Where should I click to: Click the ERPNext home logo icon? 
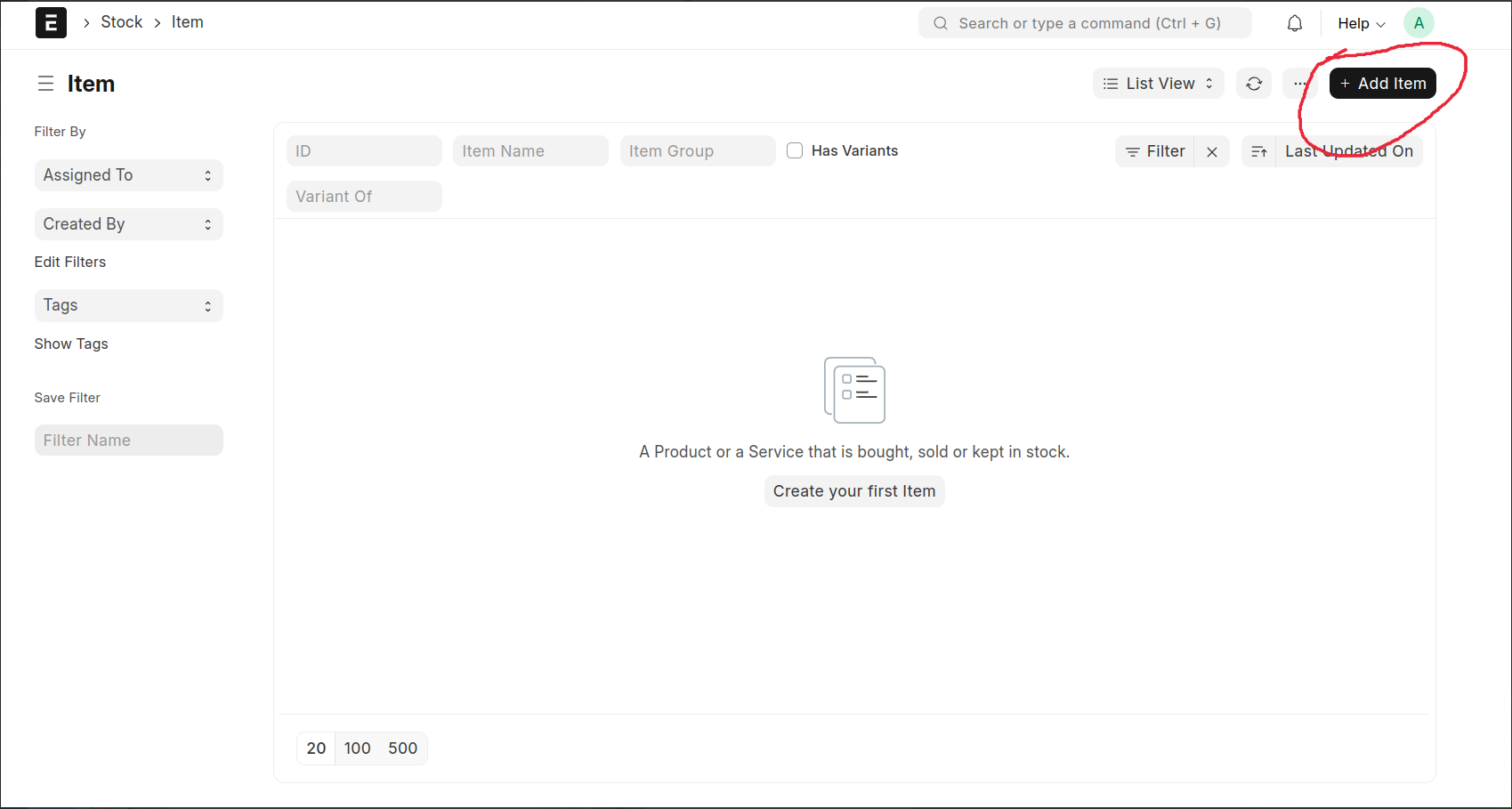pos(51,23)
